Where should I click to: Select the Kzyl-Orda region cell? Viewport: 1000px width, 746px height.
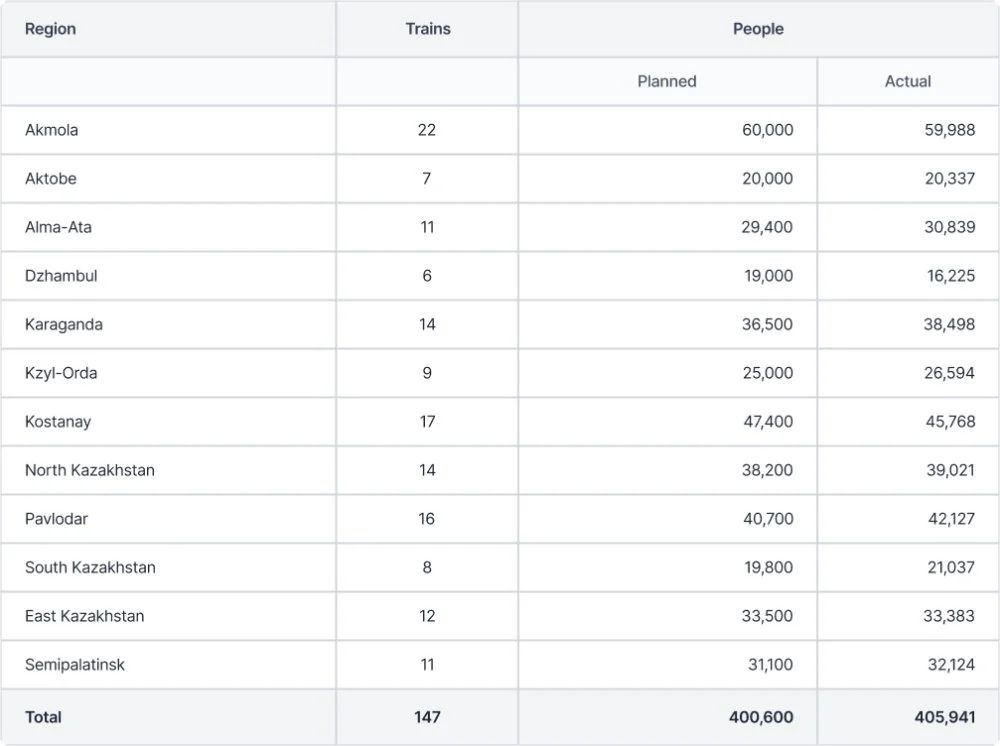(61, 373)
